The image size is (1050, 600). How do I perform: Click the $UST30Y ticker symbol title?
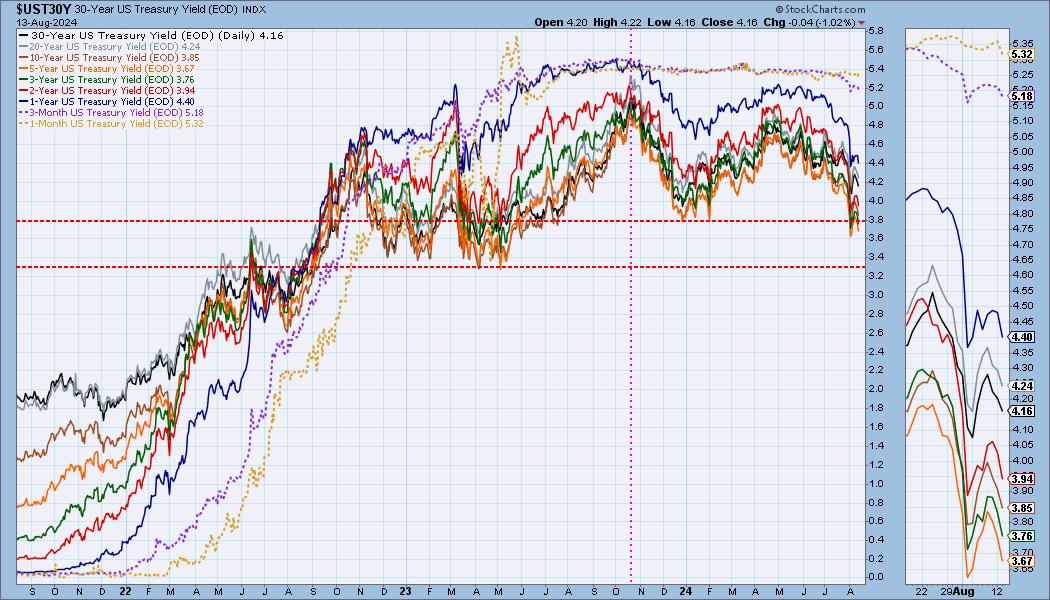(x=44, y=9)
